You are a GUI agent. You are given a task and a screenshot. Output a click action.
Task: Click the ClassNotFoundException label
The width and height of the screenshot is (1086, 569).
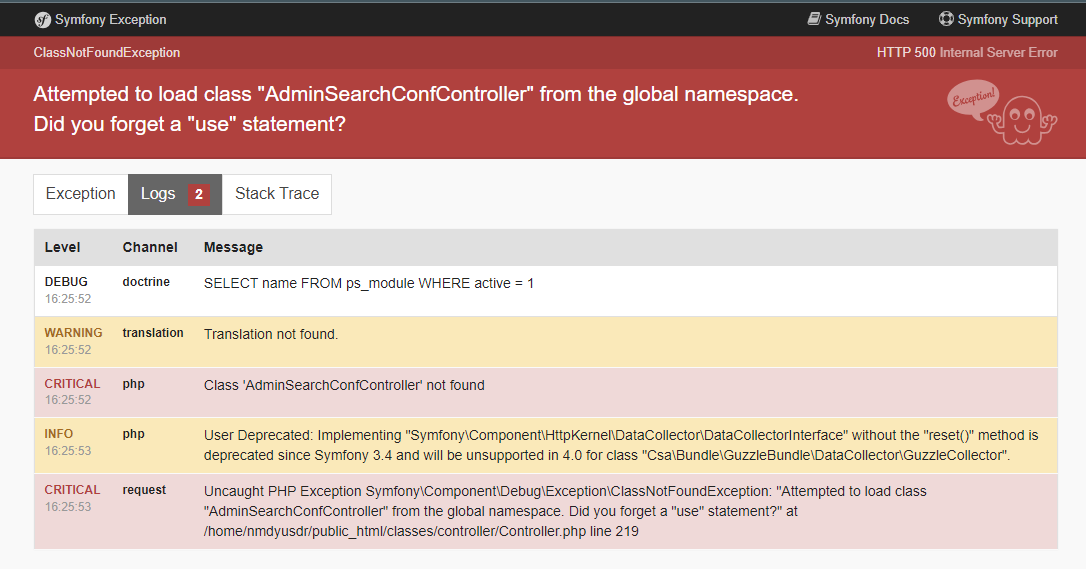point(107,53)
